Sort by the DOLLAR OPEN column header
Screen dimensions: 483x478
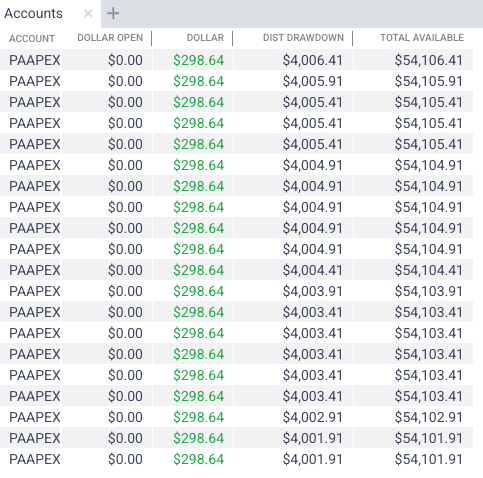click(x=110, y=38)
